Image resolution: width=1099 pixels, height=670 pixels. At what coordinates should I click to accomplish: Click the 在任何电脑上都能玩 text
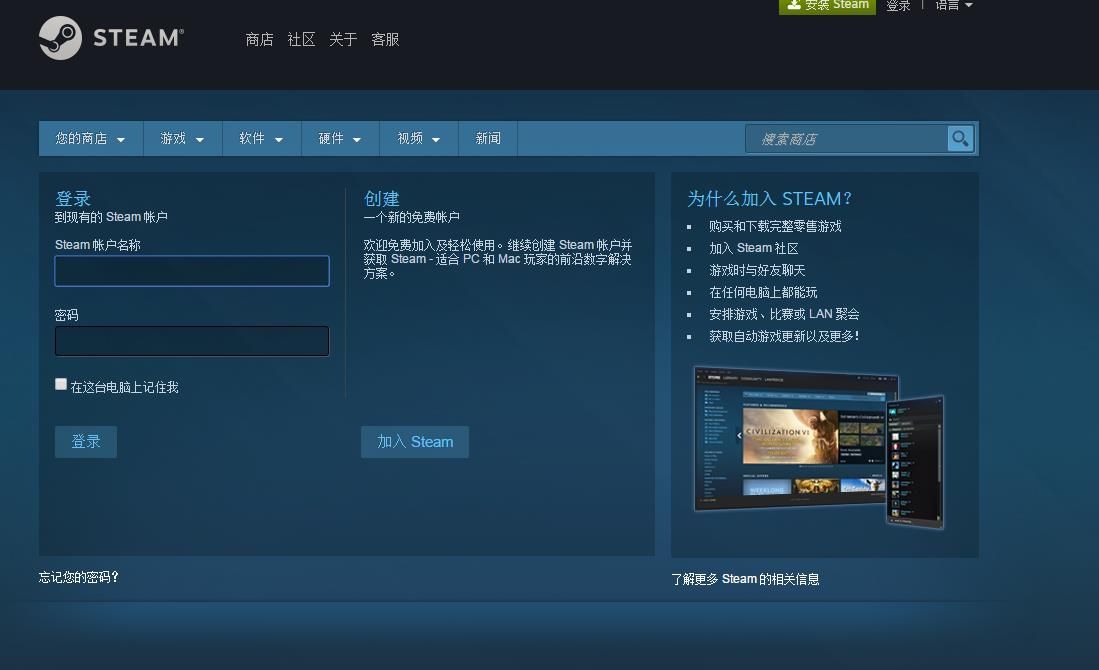pyautogui.click(x=763, y=292)
